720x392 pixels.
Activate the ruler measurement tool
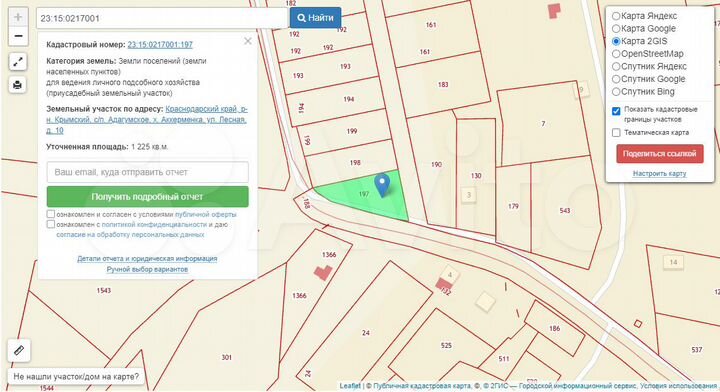point(19,350)
